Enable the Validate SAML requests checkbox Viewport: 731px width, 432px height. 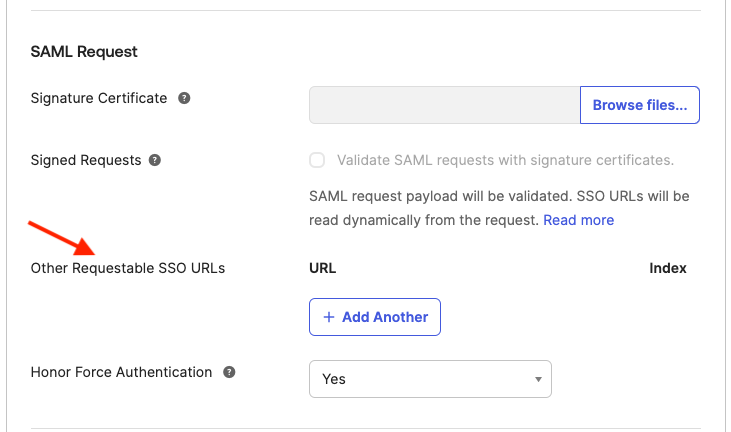pyautogui.click(x=317, y=160)
